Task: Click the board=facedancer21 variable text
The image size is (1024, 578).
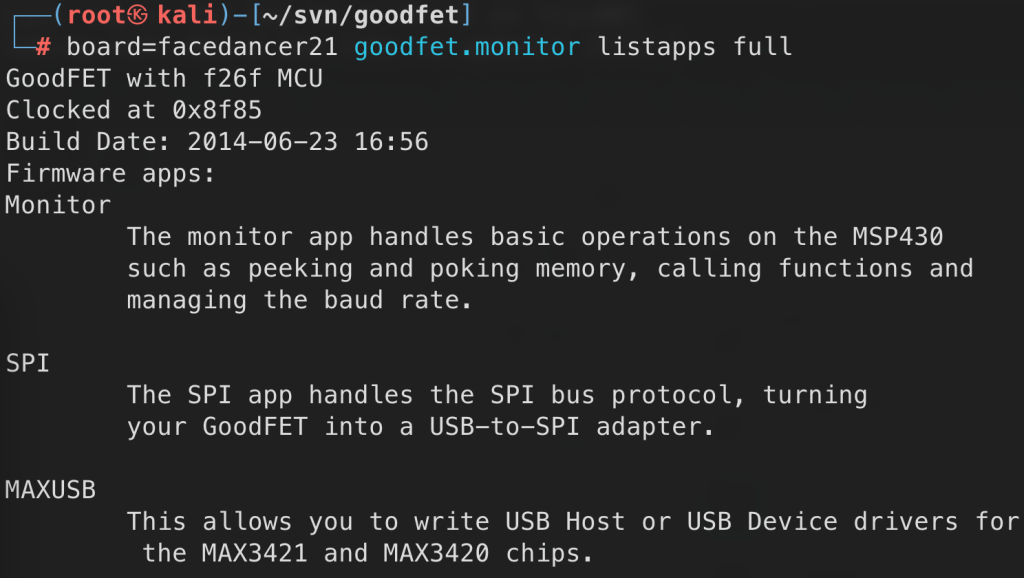Action: pyautogui.click(x=202, y=46)
